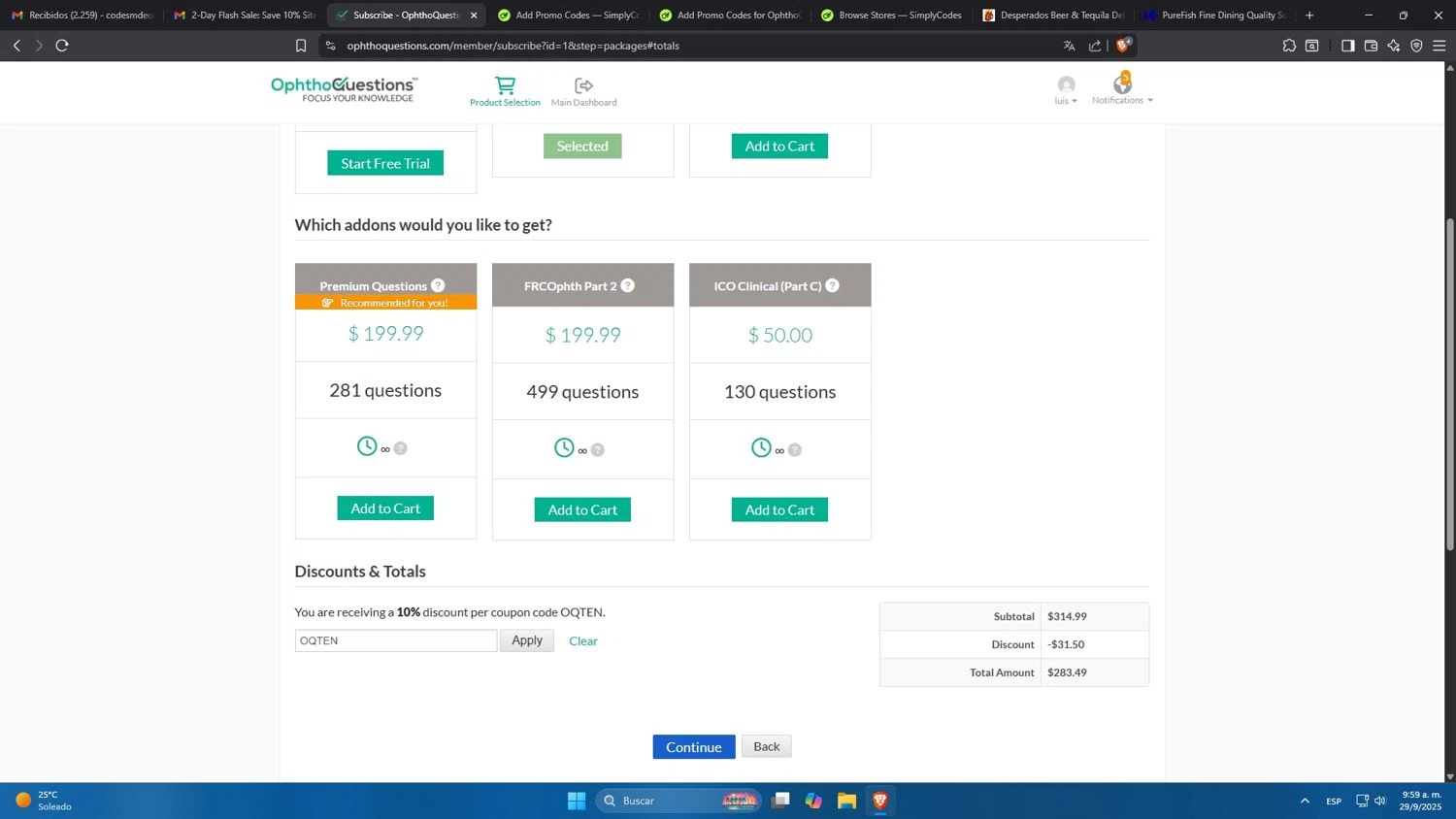This screenshot has width=1456, height=819.
Task: Click the blue Continue button
Action: 694,746
